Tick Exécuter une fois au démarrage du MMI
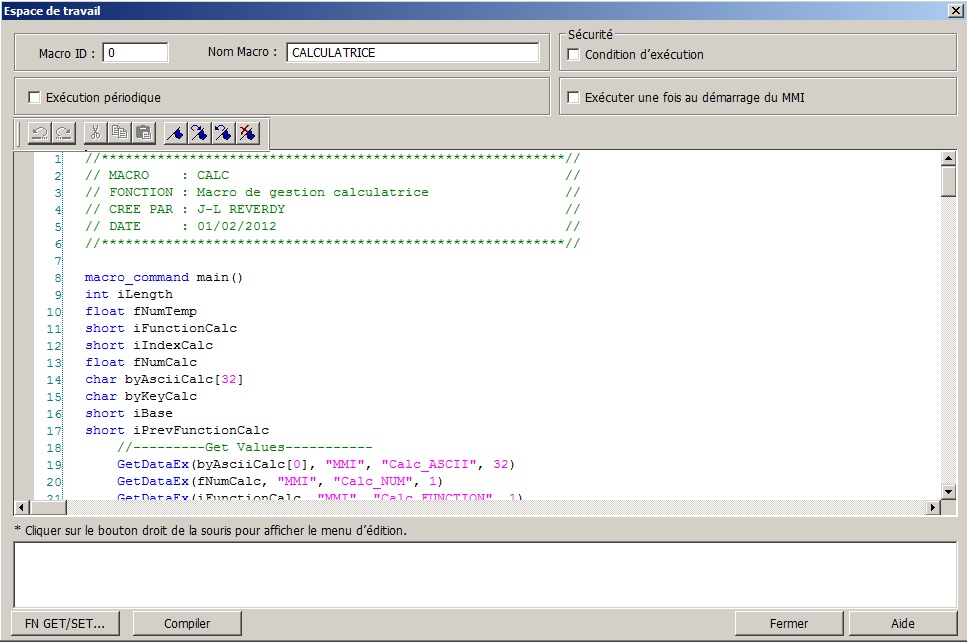 574,98
